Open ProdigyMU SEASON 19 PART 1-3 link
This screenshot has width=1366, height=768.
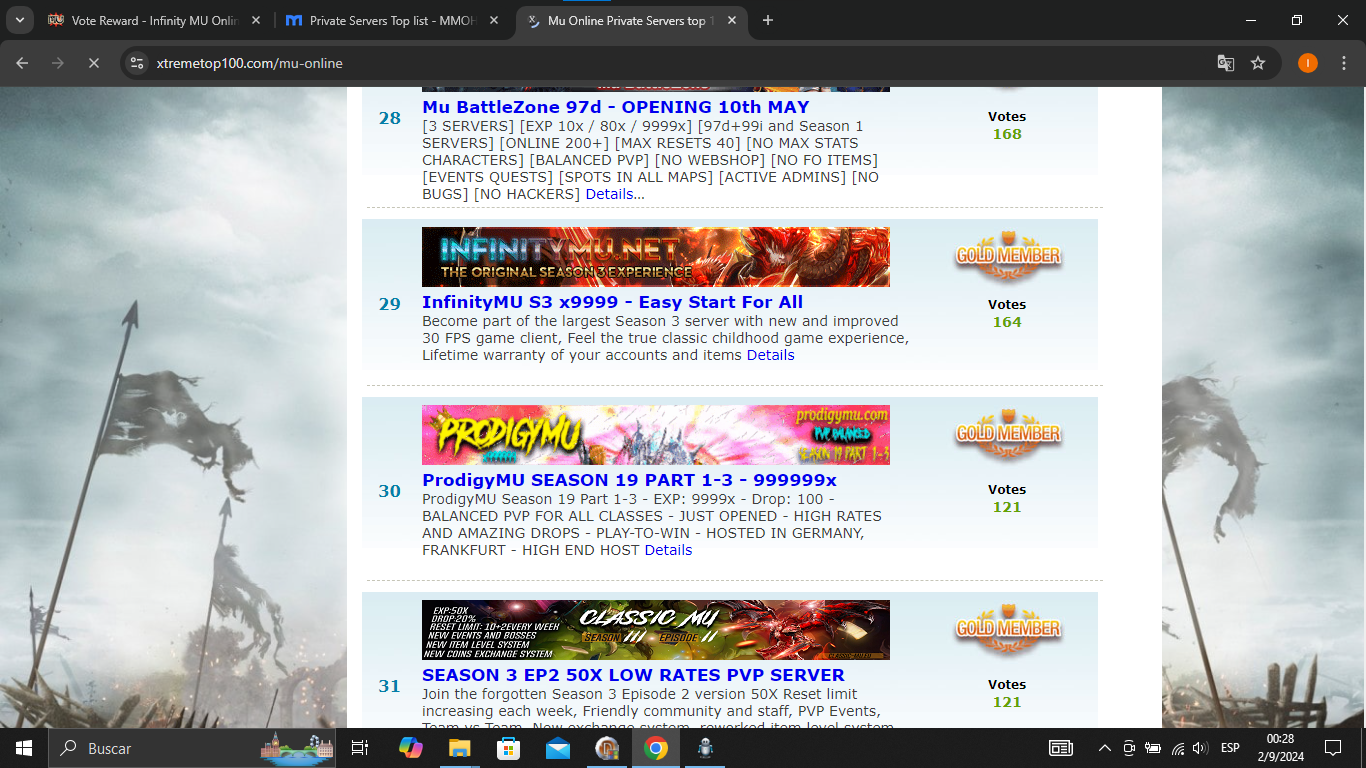[x=629, y=480]
